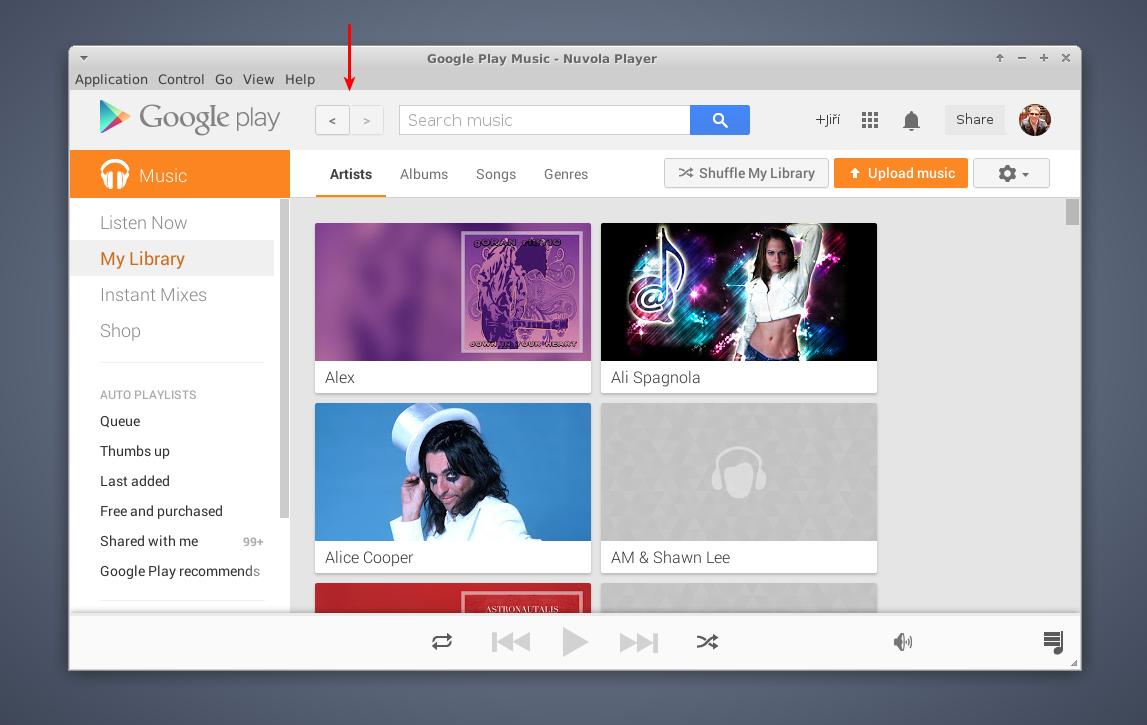1147x725 pixels.
Task: Open the profile avatar menu
Action: point(1035,119)
